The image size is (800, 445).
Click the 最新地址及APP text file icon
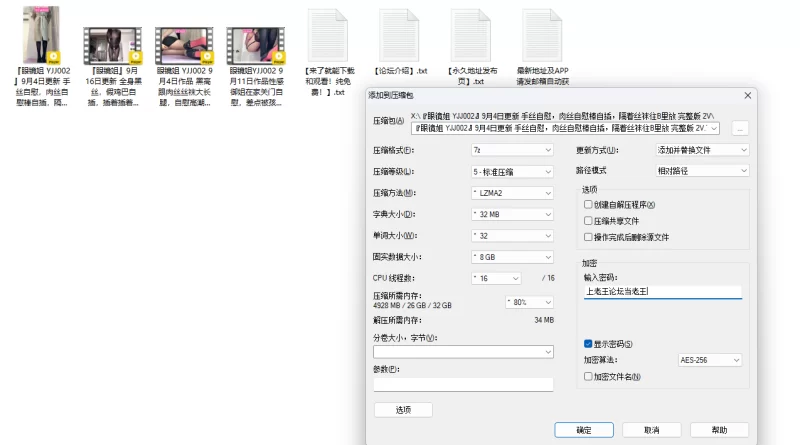tap(538, 35)
